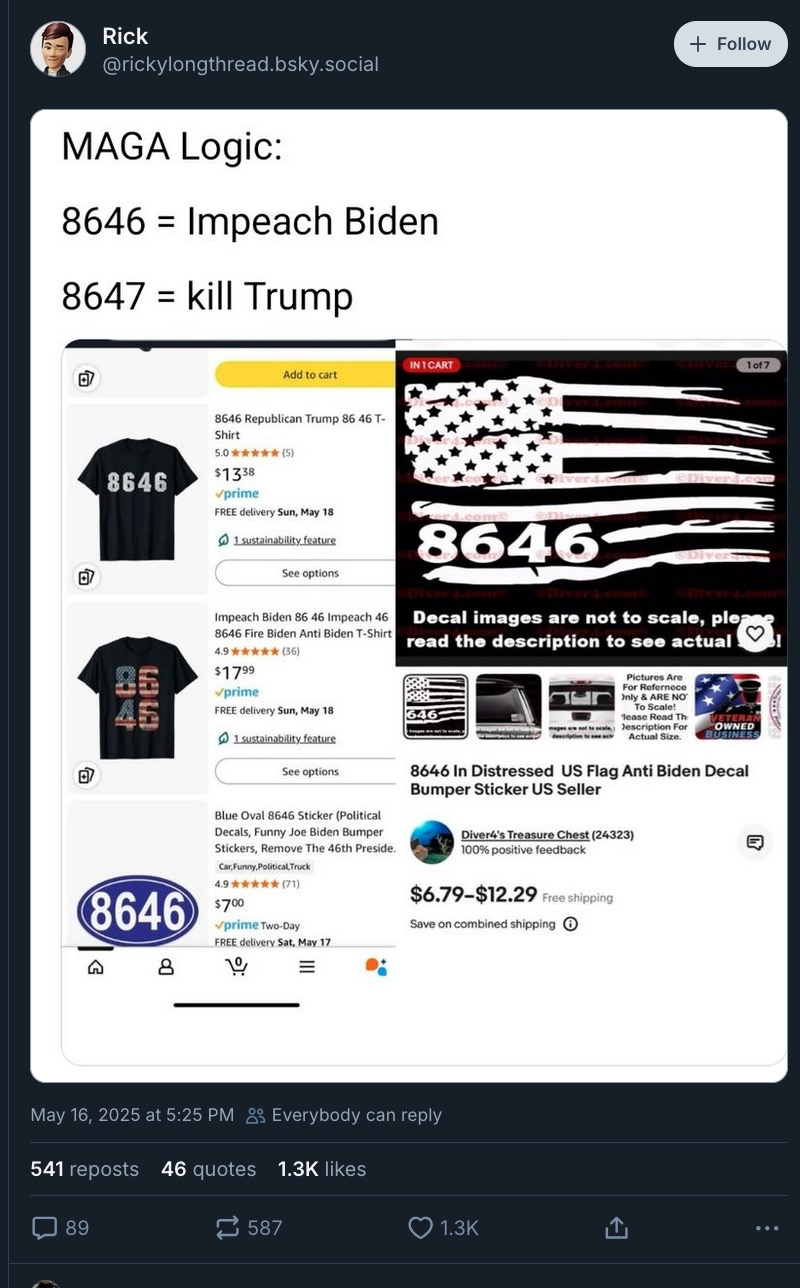Open the hamburger menu icon in navigation
The image size is (800, 1288).
tap(307, 967)
